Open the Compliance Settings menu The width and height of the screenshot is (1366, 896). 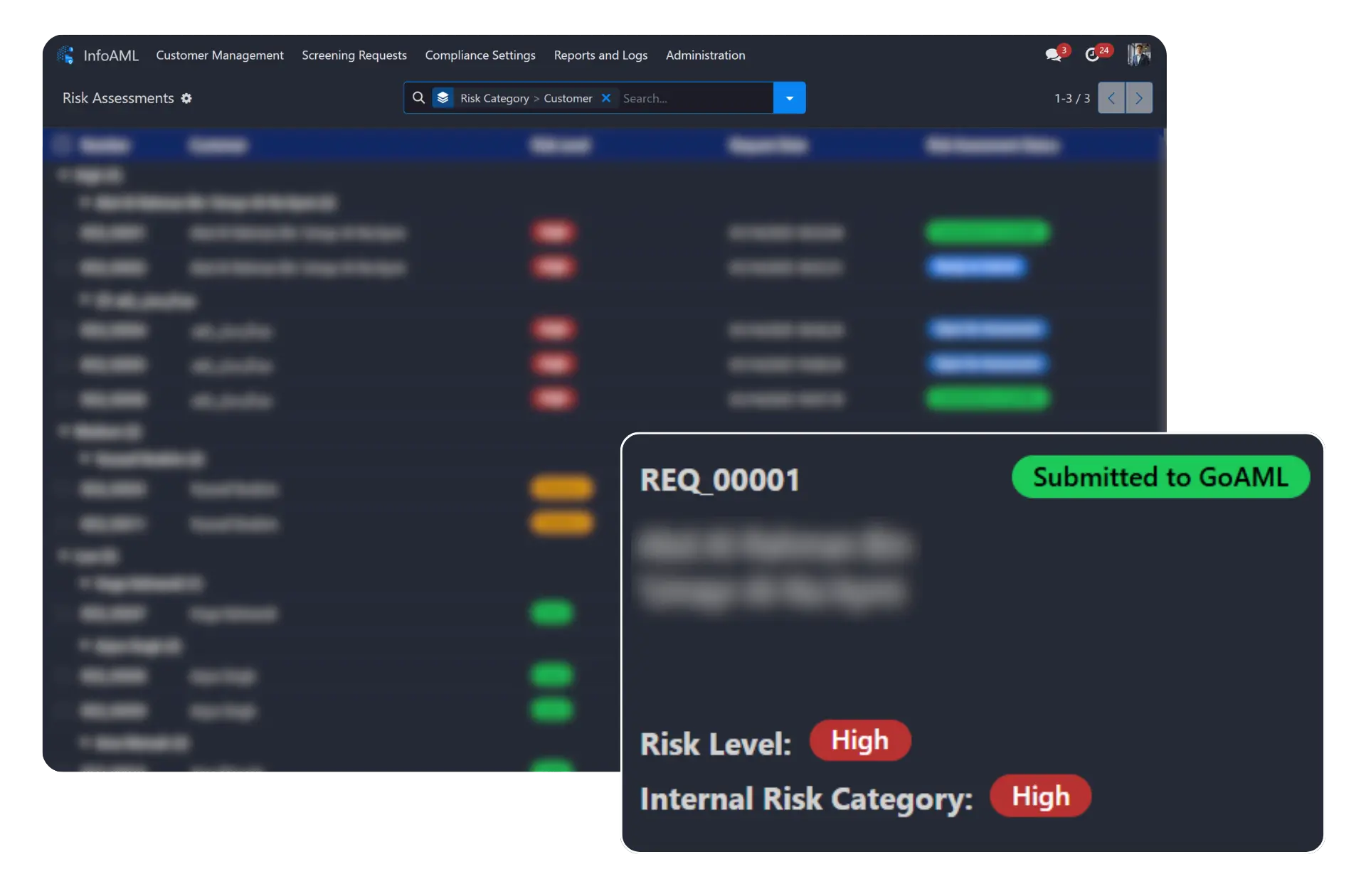tap(480, 55)
